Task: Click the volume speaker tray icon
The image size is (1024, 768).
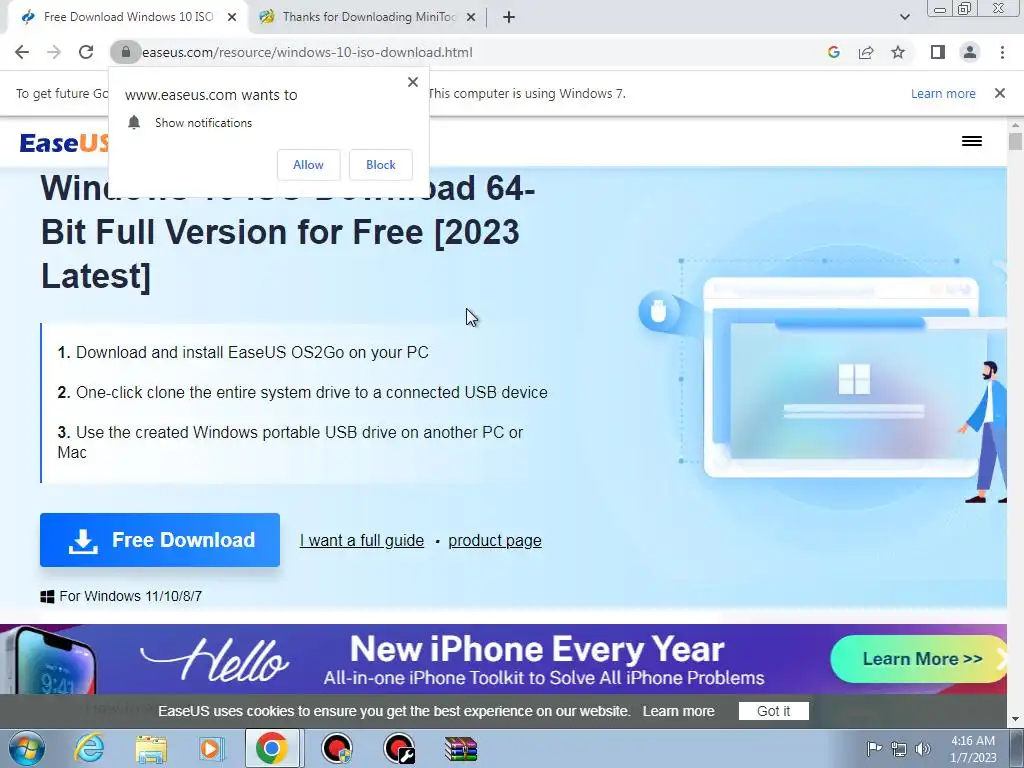Action: coord(923,749)
